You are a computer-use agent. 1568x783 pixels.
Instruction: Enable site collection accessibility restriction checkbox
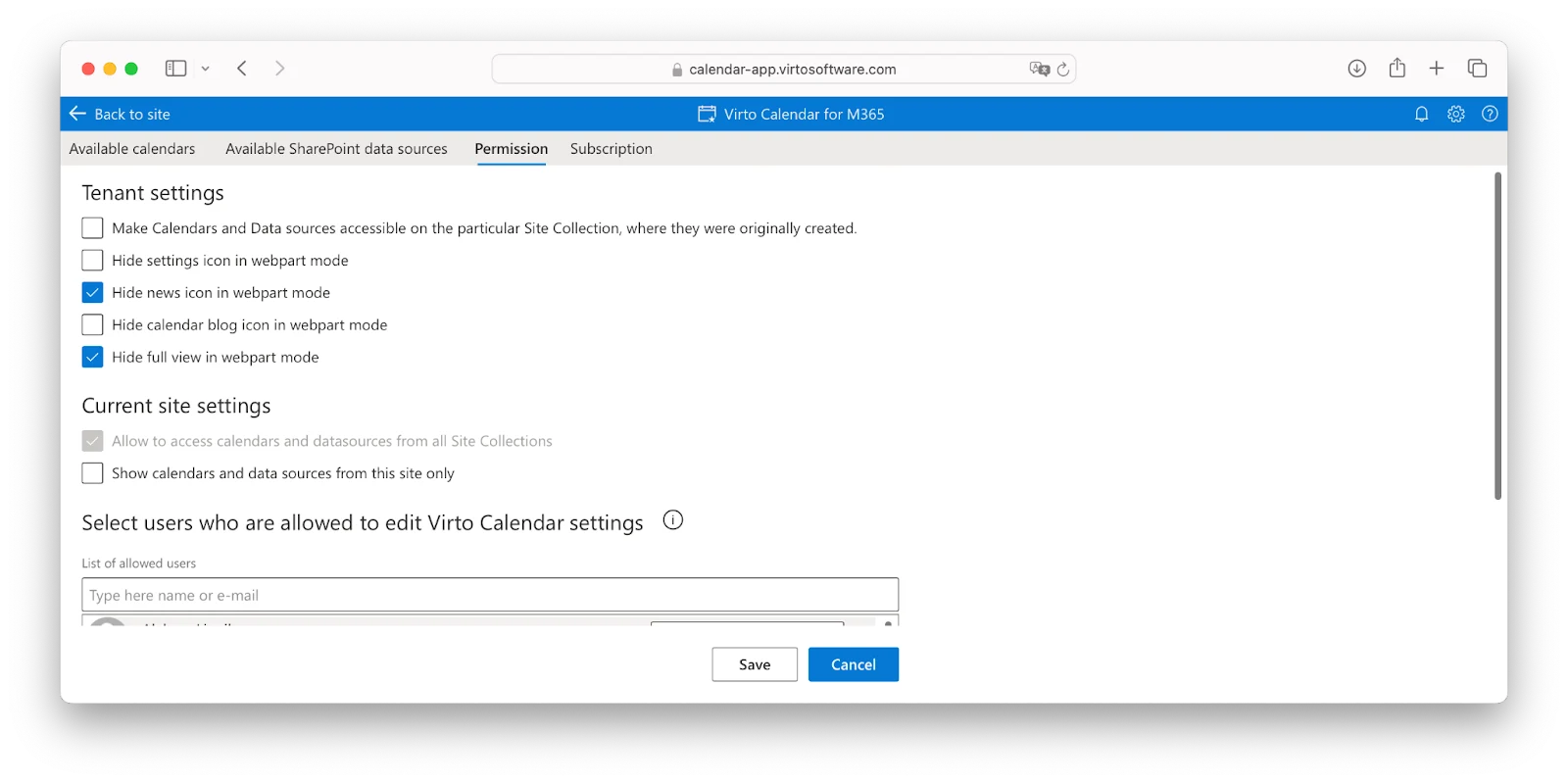[x=92, y=228]
